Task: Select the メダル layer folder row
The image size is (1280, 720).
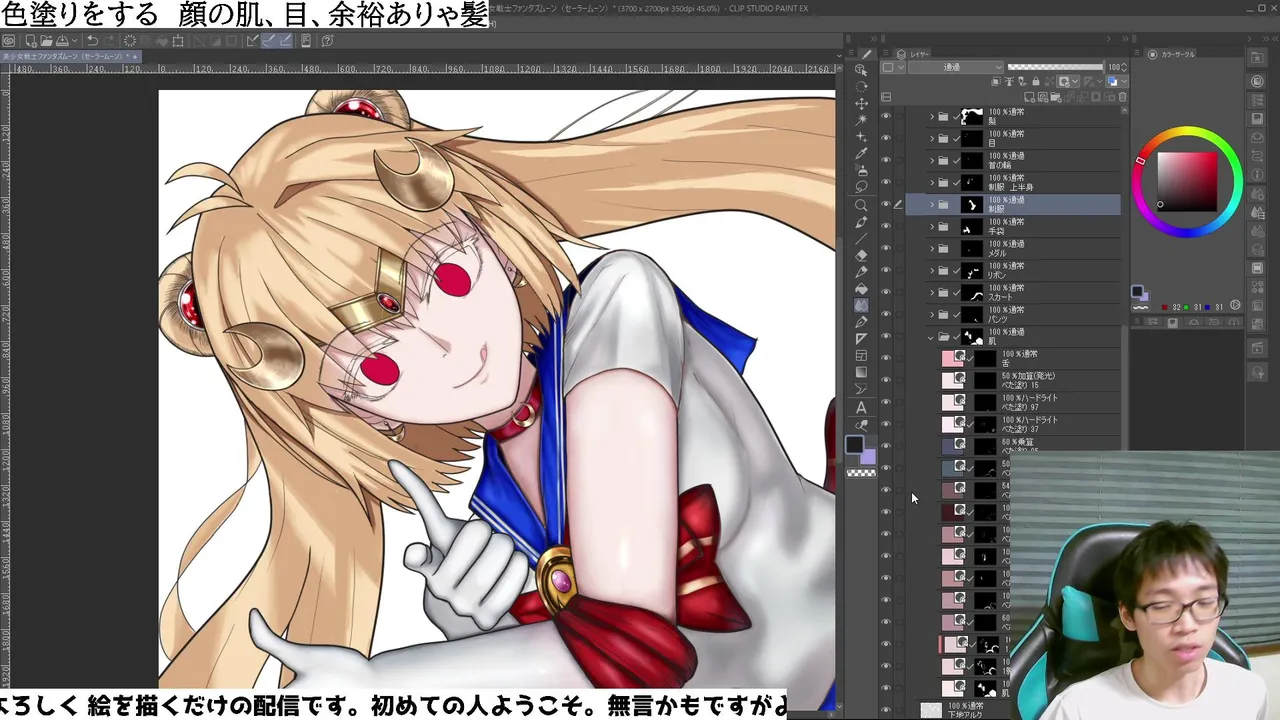Action: pyautogui.click(x=1013, y=249)
